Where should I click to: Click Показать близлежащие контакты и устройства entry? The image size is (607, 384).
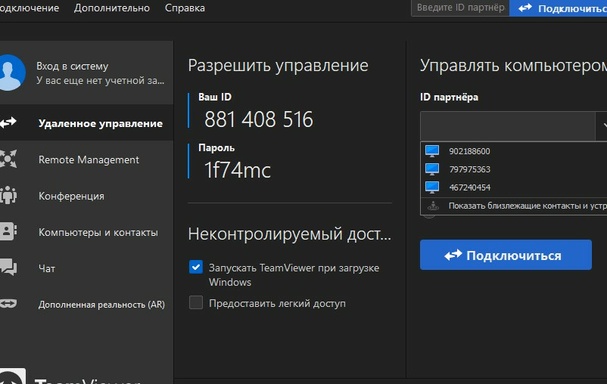(x=514, y=206)
